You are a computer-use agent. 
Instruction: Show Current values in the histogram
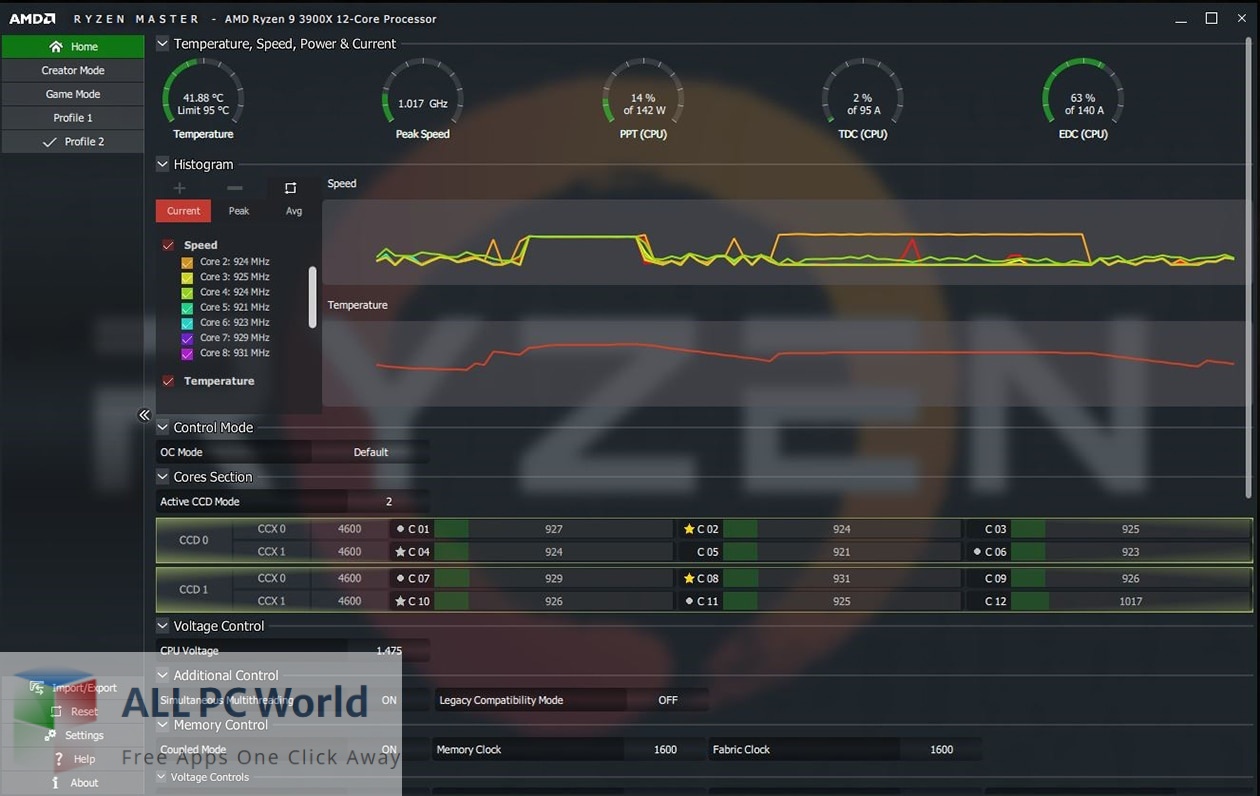(184, 211)
